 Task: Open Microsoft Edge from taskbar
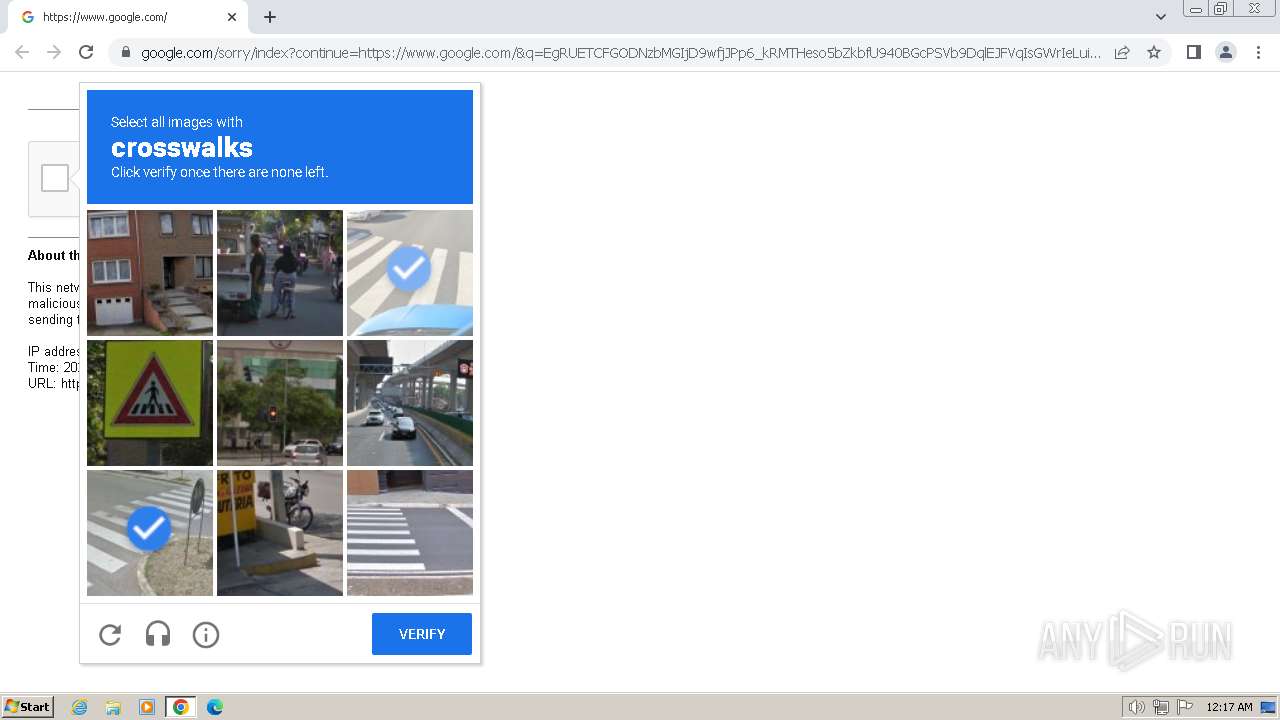point(215,707)
